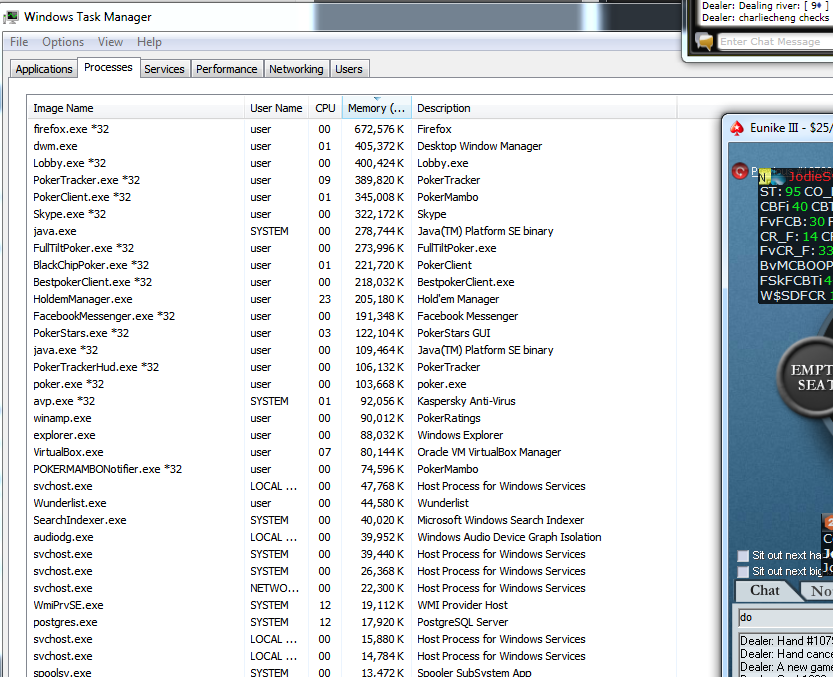
Task: Select the VirtualBox.exe process
Action: pos(352,452)
